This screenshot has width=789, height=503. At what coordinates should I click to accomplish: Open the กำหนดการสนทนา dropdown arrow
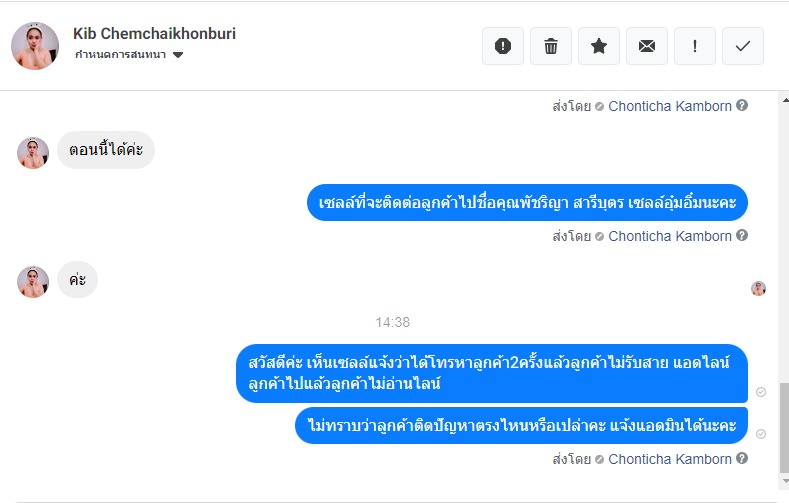[178, 55]
